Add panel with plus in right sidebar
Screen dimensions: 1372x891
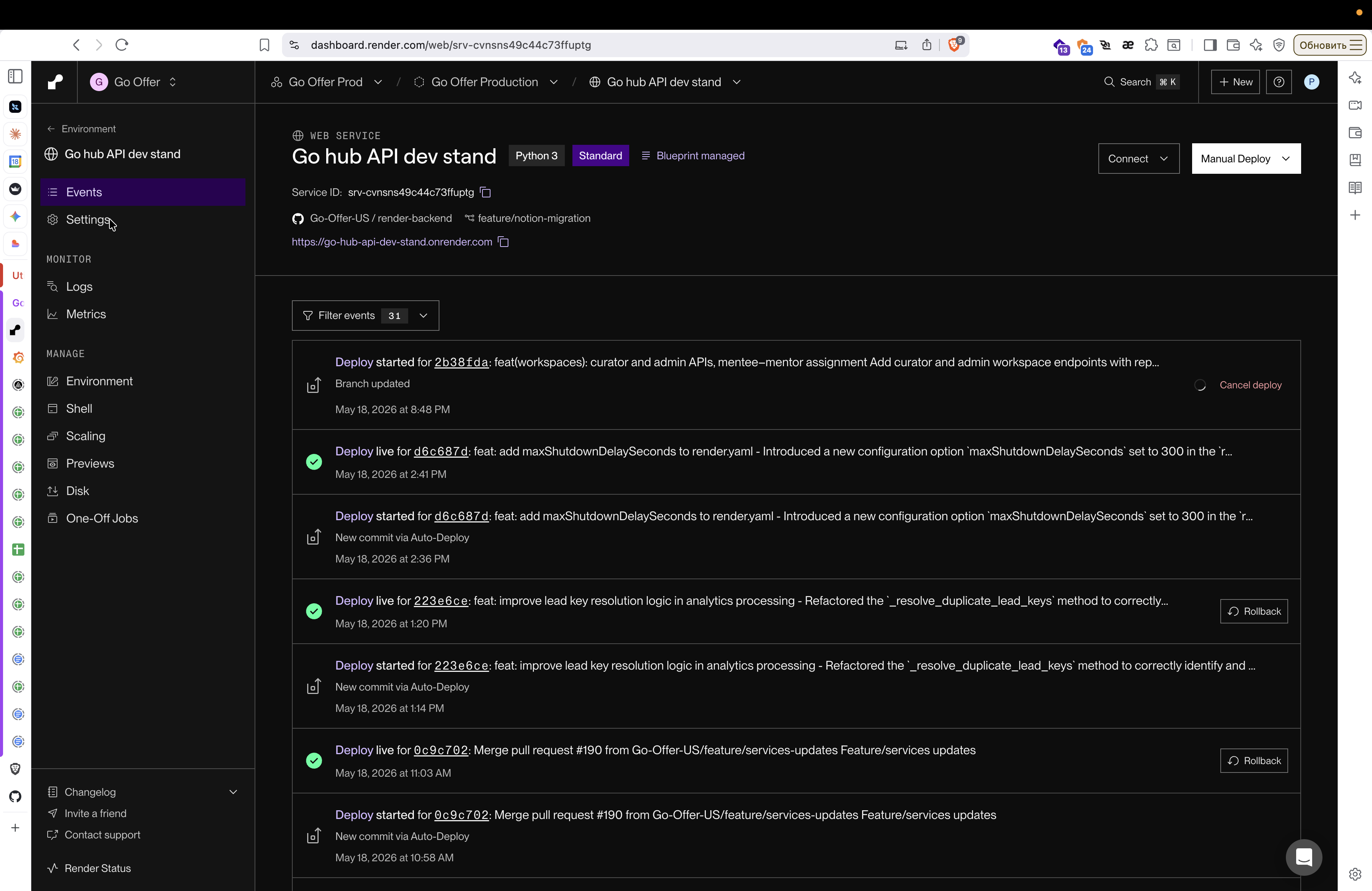pos(1355,216)
